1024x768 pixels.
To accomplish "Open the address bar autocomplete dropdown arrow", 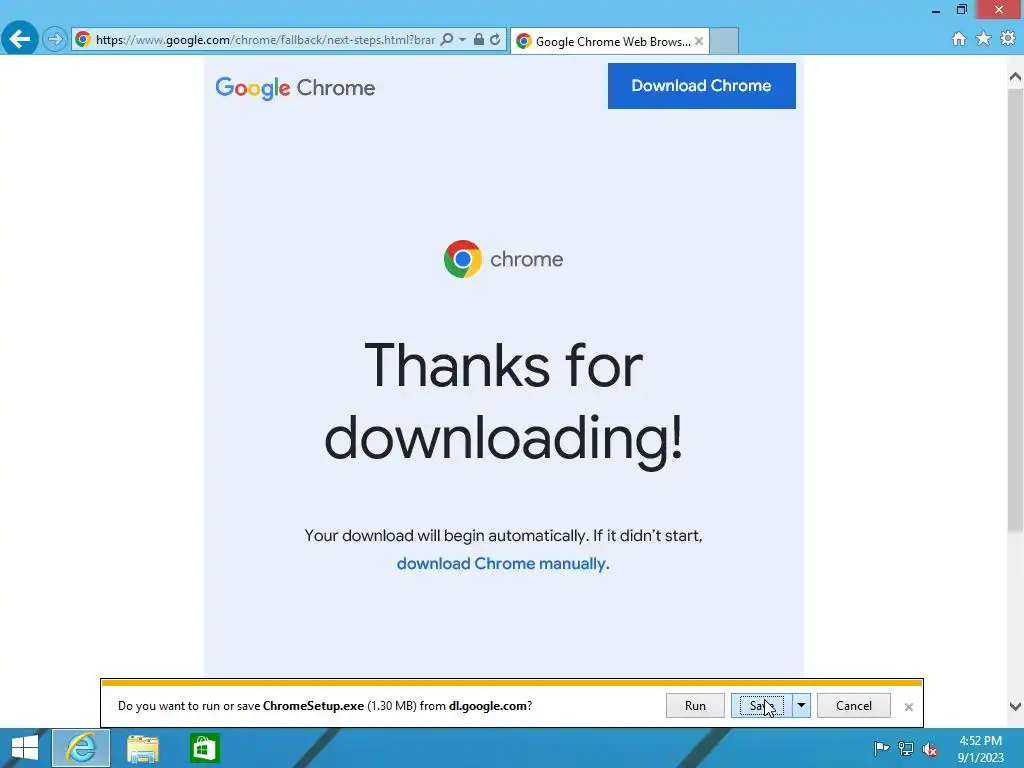I will point(462,40).
